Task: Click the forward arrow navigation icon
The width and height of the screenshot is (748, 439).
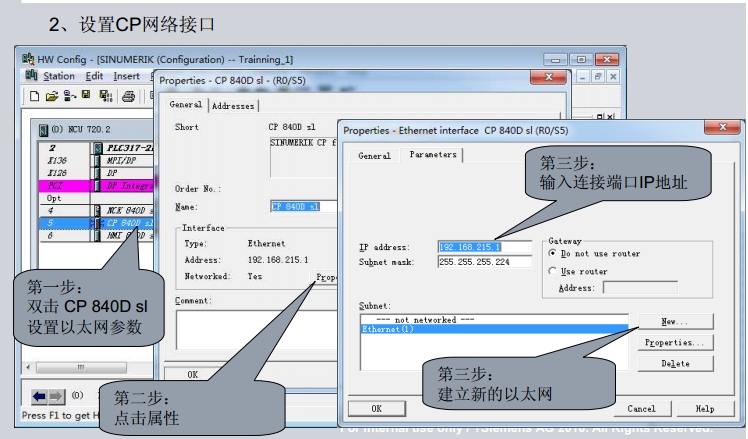Action: click(x=56, y=396)
